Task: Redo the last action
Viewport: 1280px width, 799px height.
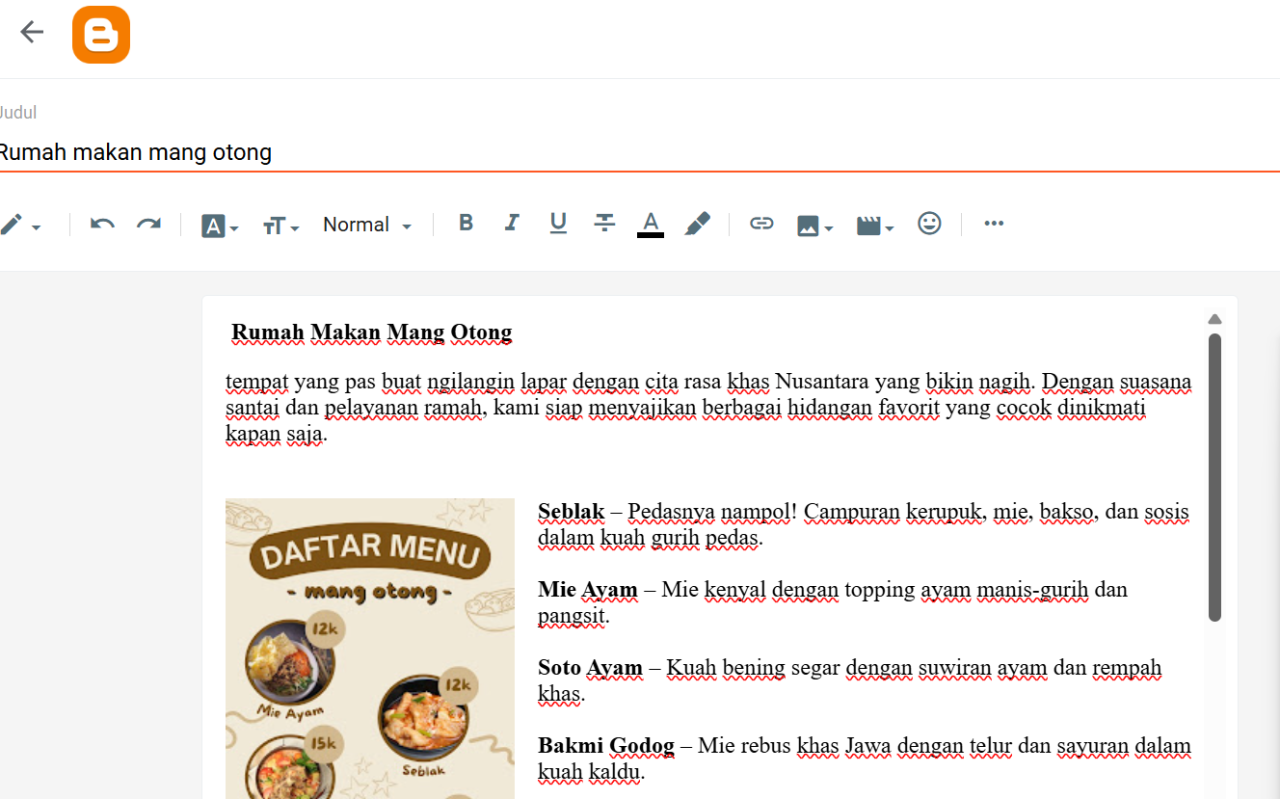Action: tap(149, 224)
